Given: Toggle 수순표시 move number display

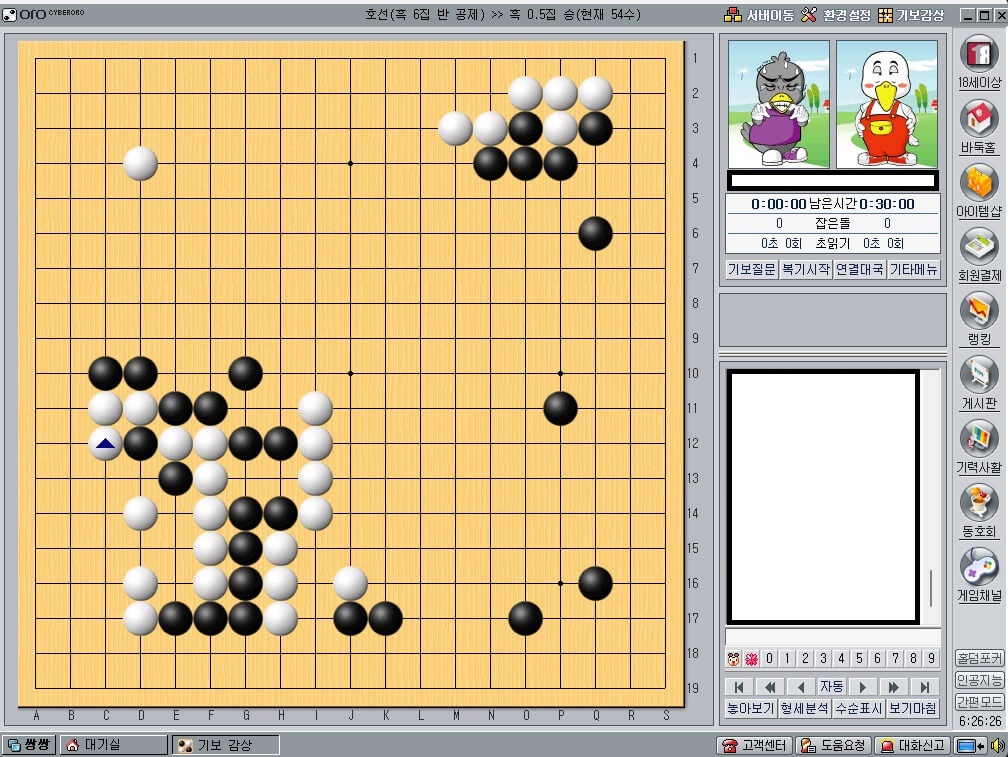Looking at the screenshot, I should [x=859, y=708].
